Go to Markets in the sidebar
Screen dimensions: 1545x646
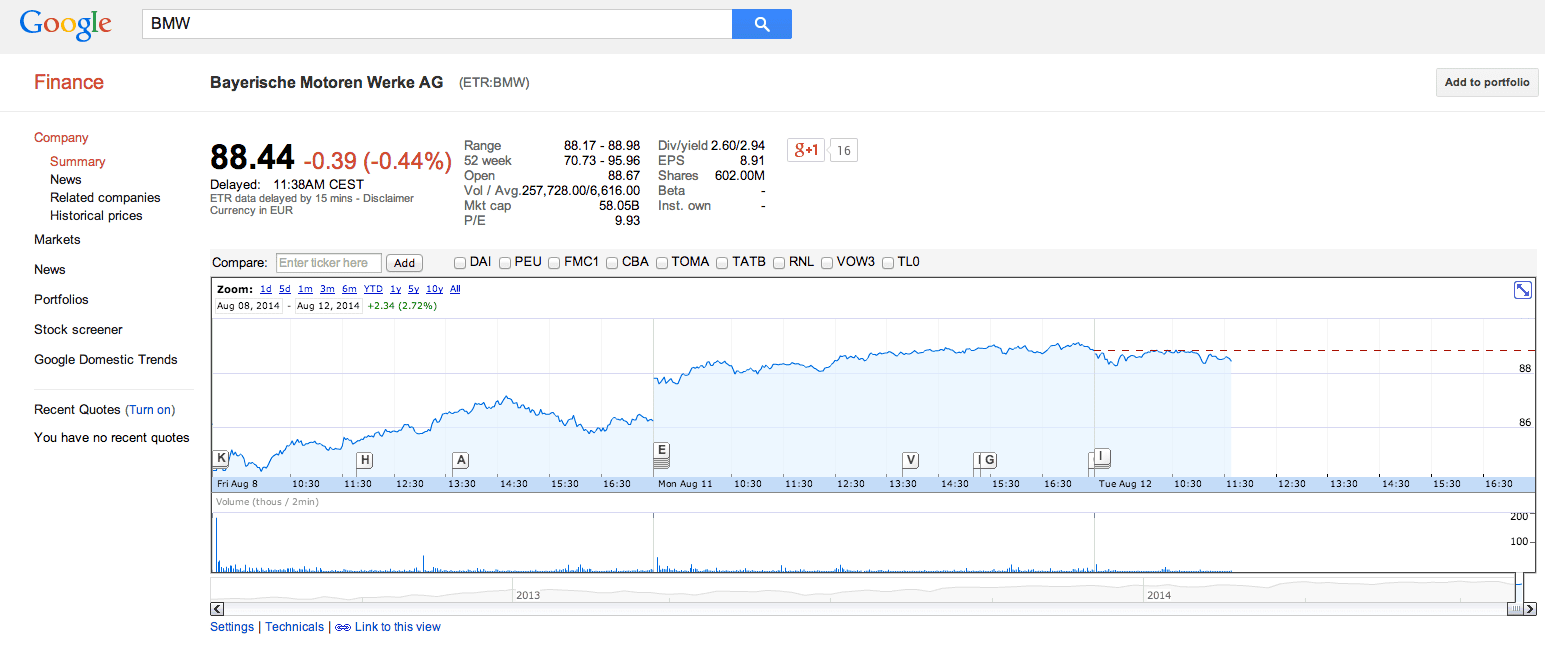(57, 240)
